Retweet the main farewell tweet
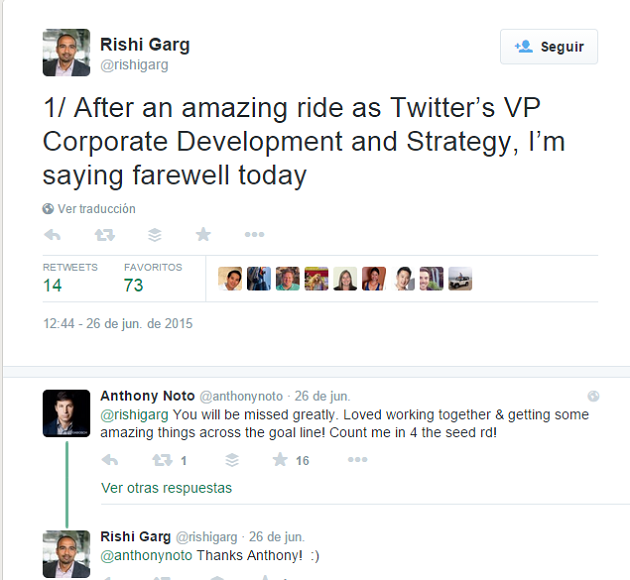This screenshot has height=580, width=630. (104, 235)
